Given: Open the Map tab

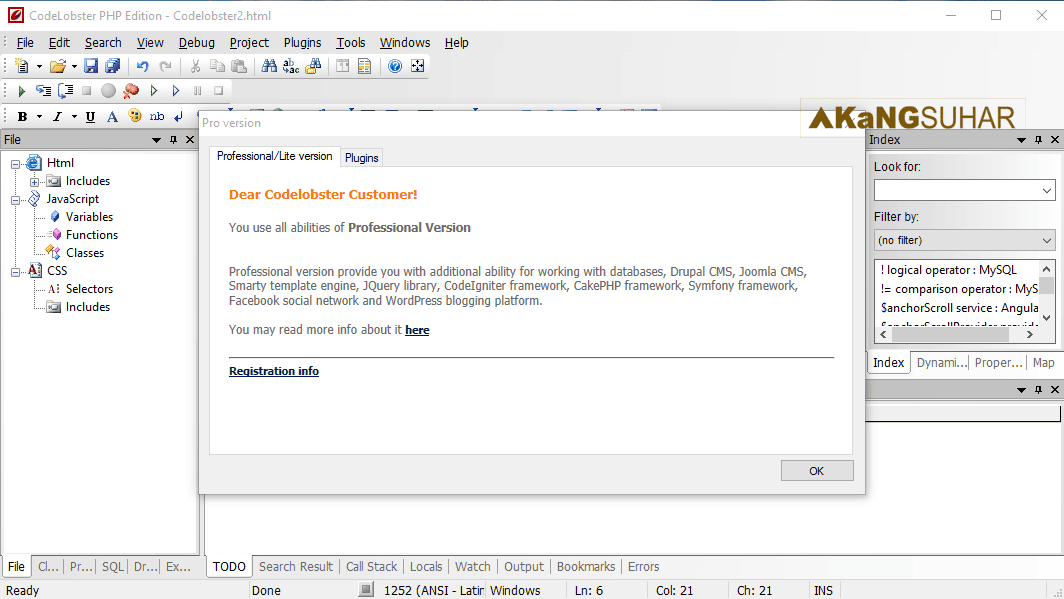Looking at the screenshot, I should pyautogui.click(x=1044, y=363).
